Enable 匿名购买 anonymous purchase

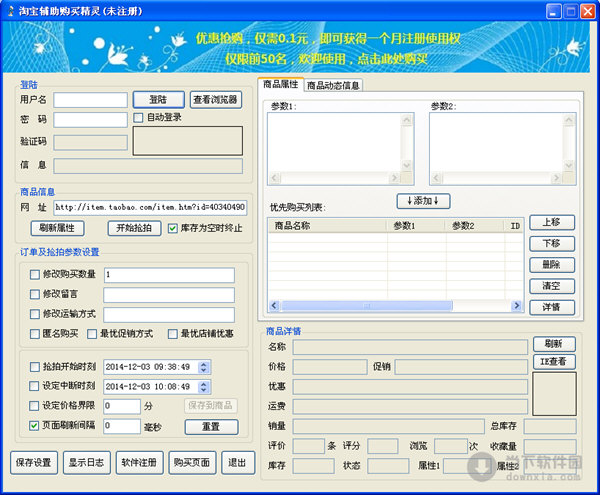click(x=36, y=333)
